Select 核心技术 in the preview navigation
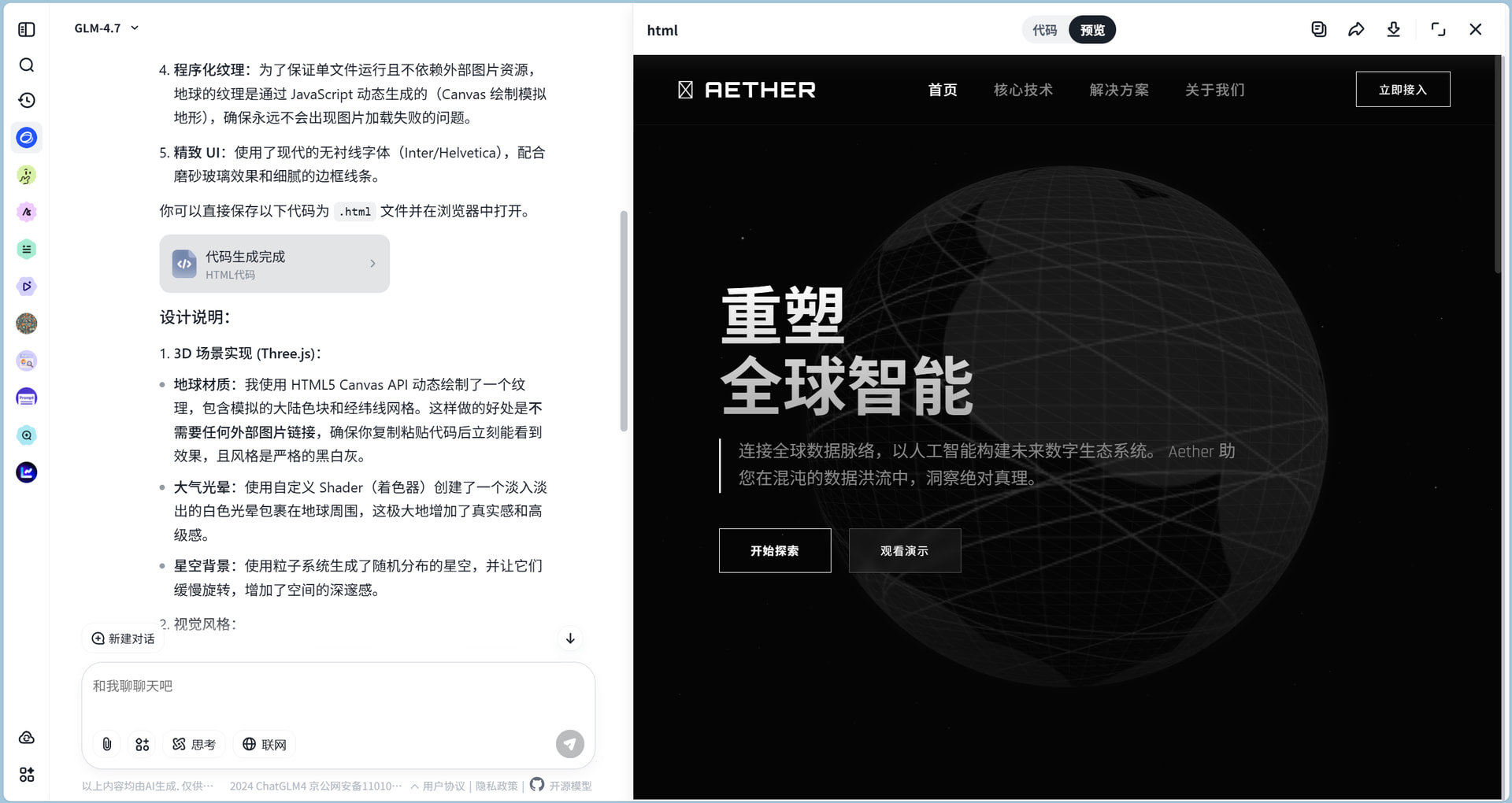Screen dimensions: 1512x803 tap(1023, 90)
